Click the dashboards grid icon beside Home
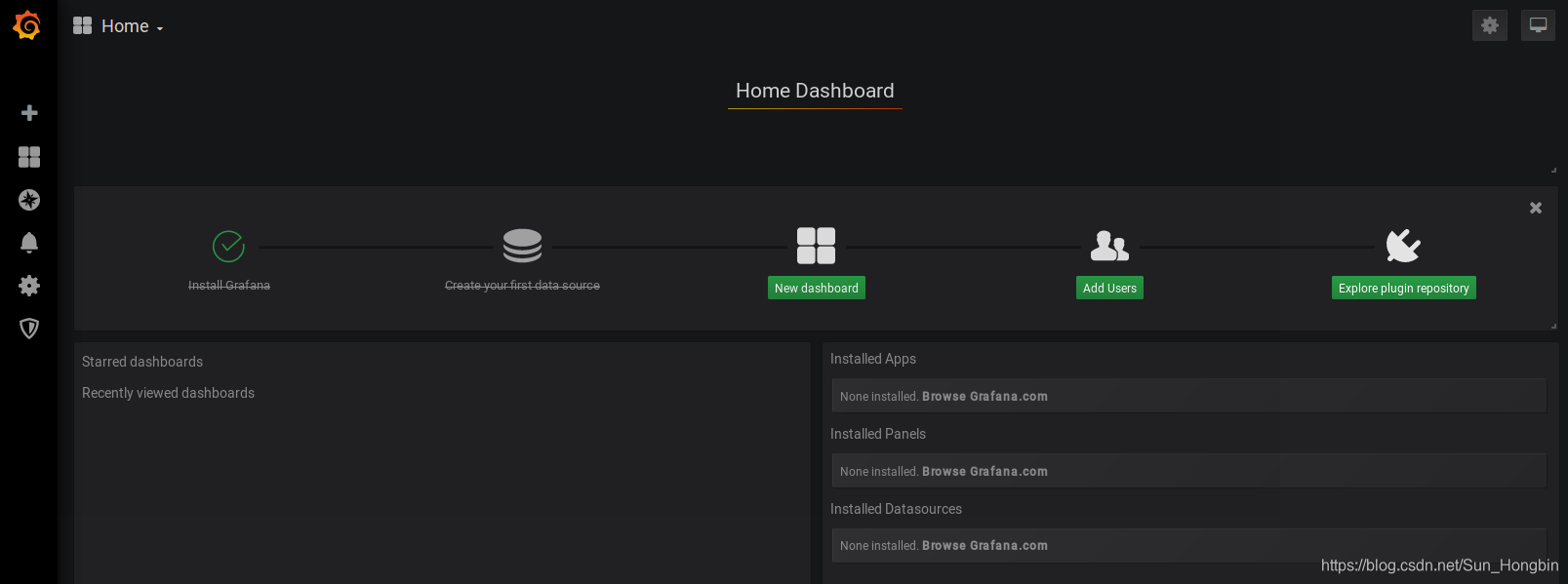This screenshot has height=584, width=1568. point(82,25)
